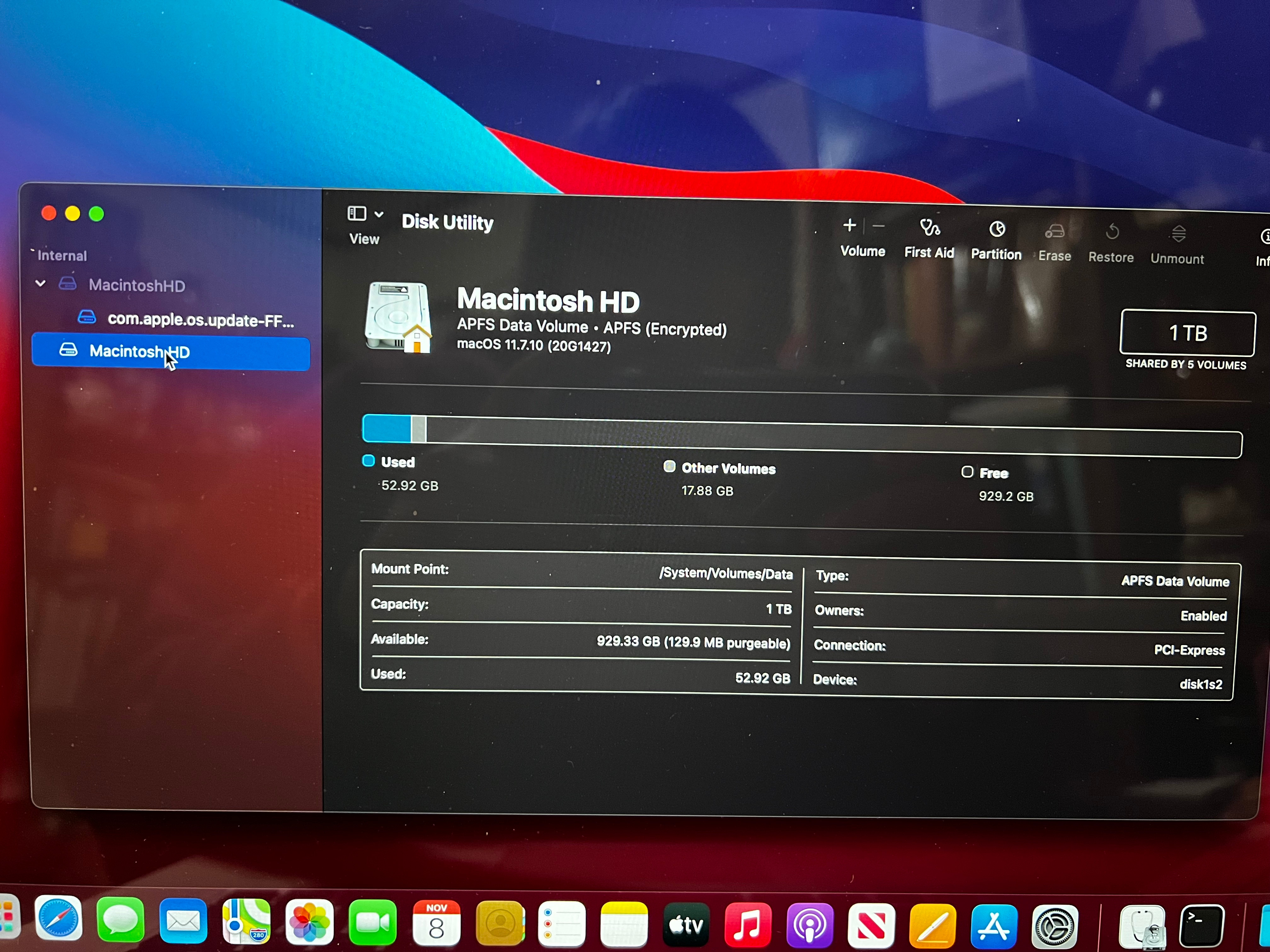The width and height of the screenshot is (1270, 952).
Task: Open Podcasts from the Dock
Action: click(x=809, y=926)
